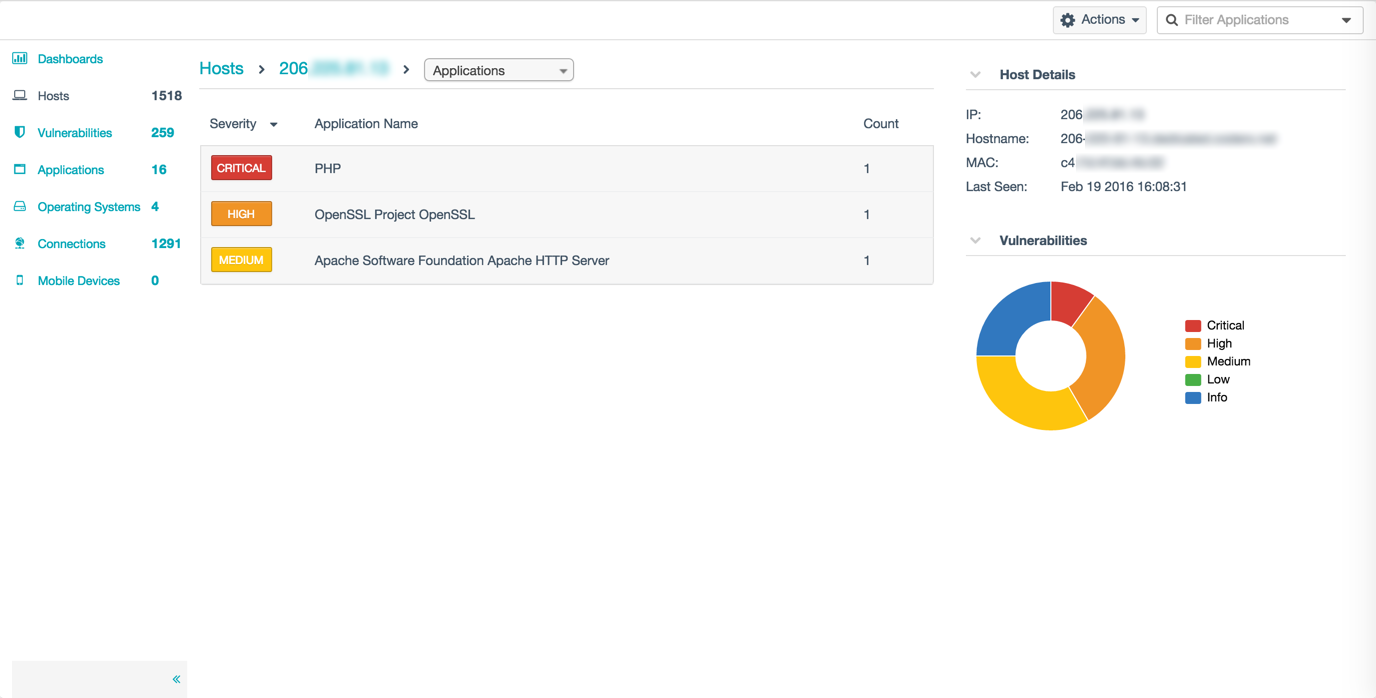1376x698 pixels.
Task: Open the Connections page from sidebar
Action: [x=71, y=244]
